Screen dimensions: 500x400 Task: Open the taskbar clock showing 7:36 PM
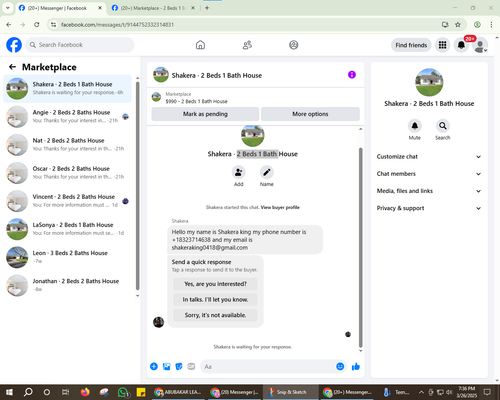[467, 392]
